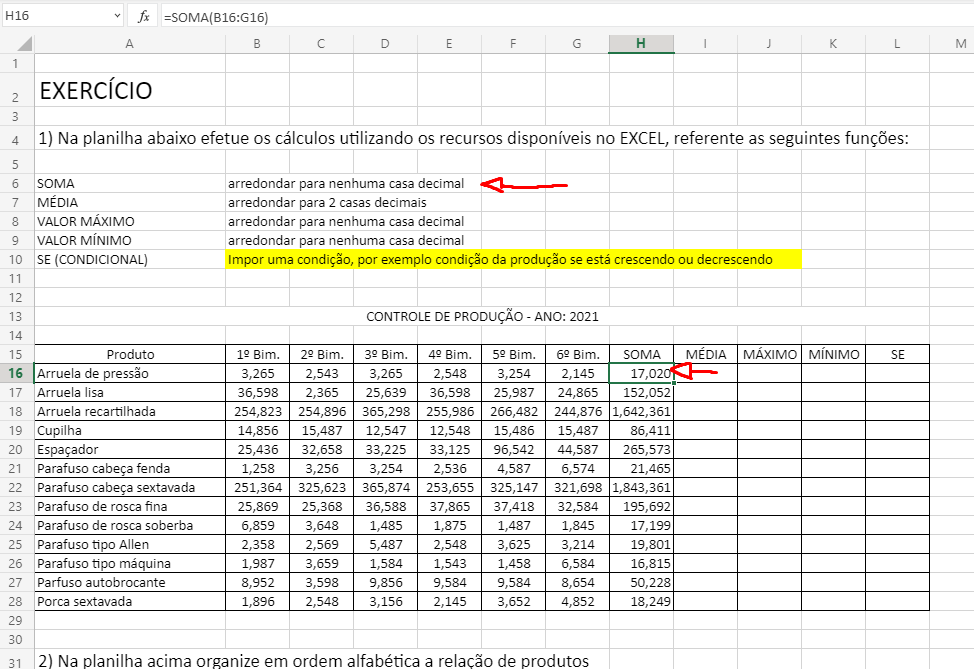Viewport: 974px width, 669px height.
Task: Click the value 37,865 in row 23
Action: (450, 506)
